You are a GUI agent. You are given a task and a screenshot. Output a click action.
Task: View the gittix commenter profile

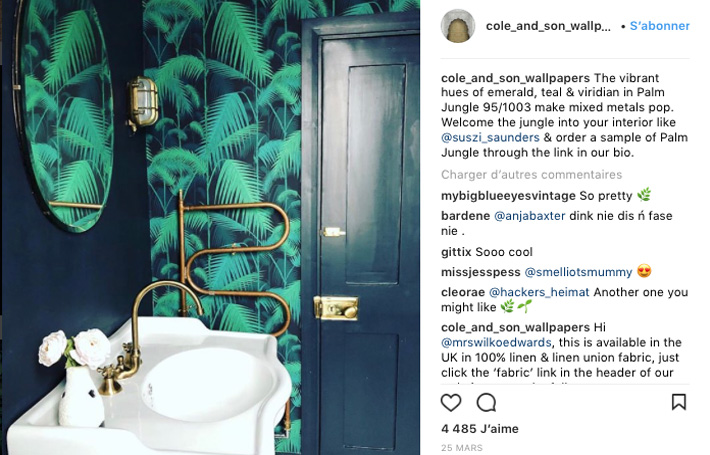click(x=456, y=252)
